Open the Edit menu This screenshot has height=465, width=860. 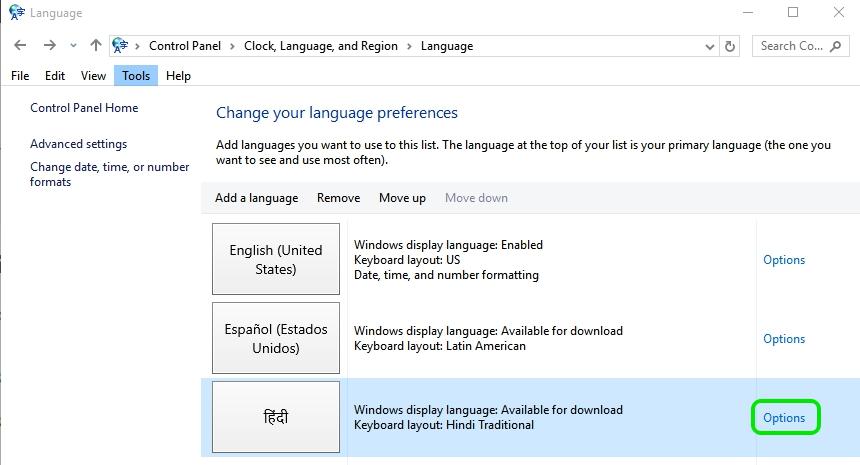[x=55, y=76]
